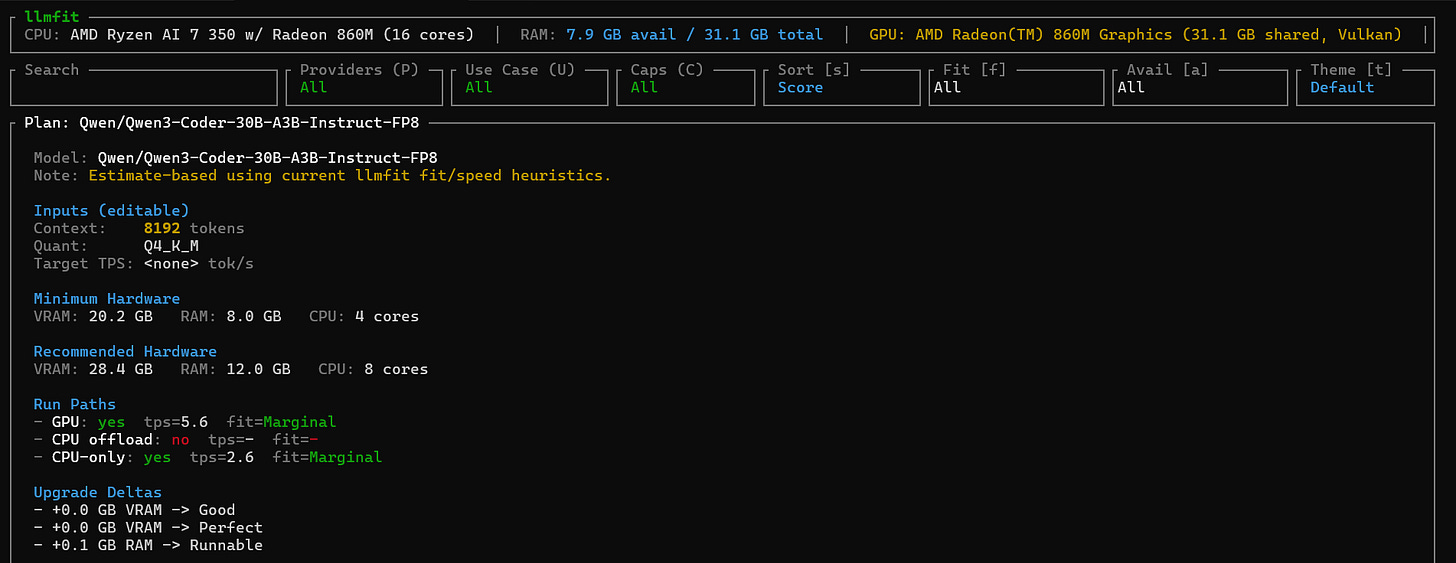1456x563 pixels.
Task: Click the GPU AMD Radeon 860M Graphics info
Action: click(1135, 35)
